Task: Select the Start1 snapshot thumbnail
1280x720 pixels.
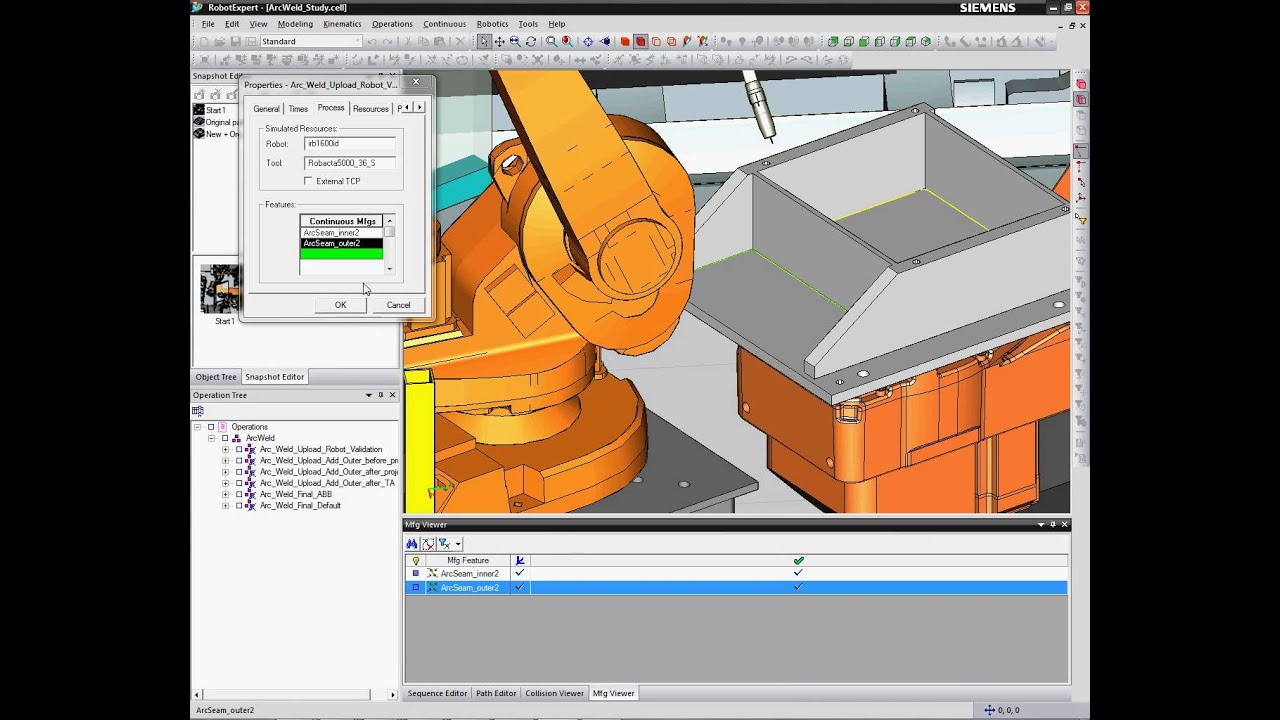Action: pos(219,289)
